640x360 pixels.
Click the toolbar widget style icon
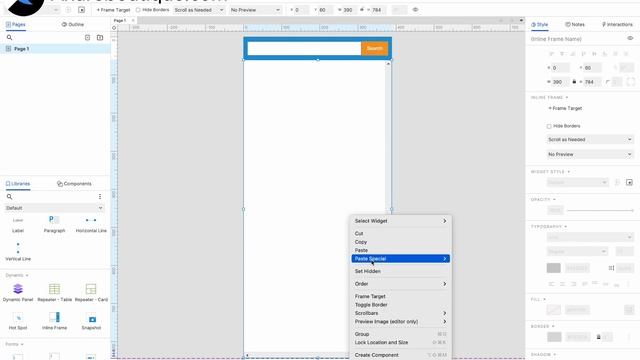(82, 10)
